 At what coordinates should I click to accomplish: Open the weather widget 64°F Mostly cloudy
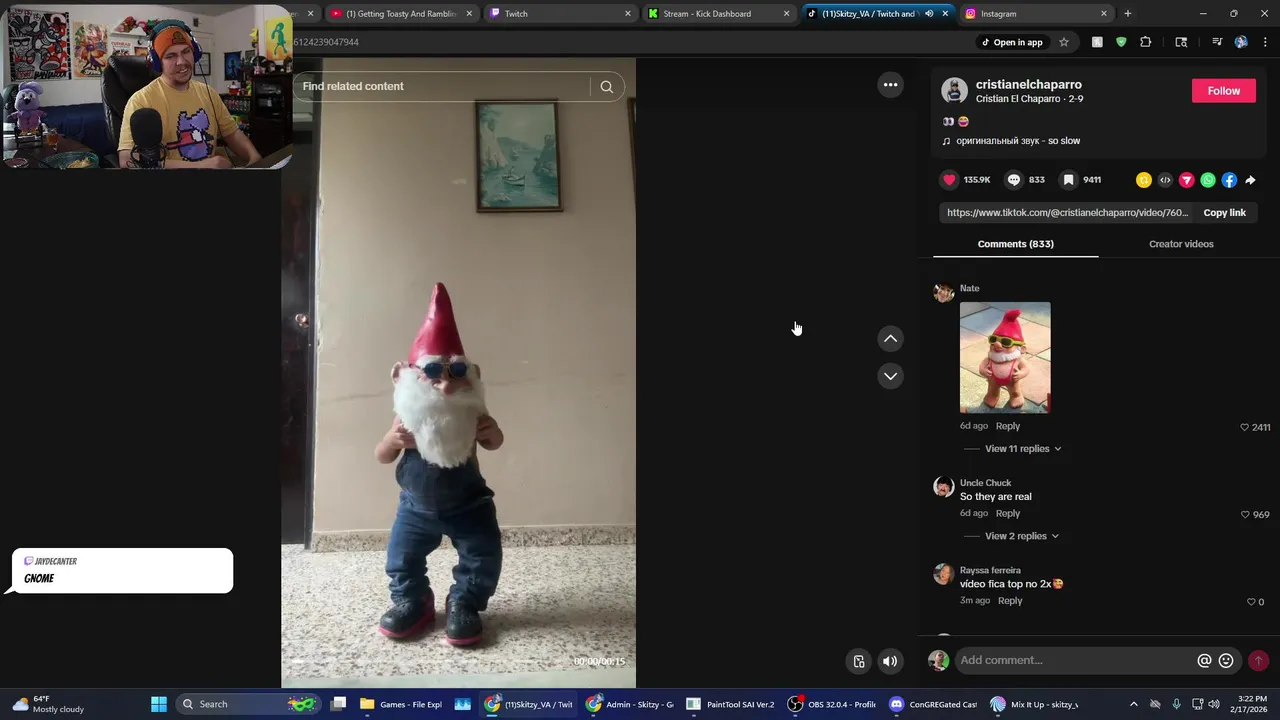coord(48,704)
